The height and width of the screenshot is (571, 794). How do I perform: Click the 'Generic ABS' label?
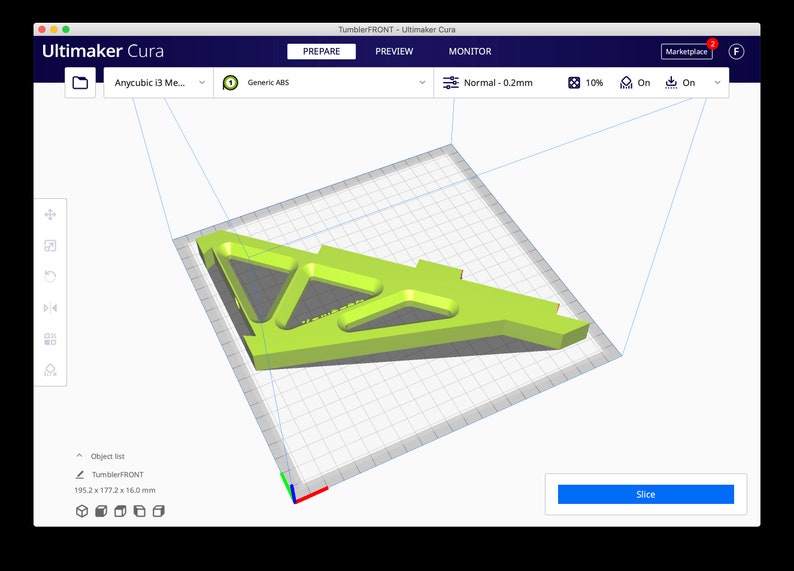point(268,83)
